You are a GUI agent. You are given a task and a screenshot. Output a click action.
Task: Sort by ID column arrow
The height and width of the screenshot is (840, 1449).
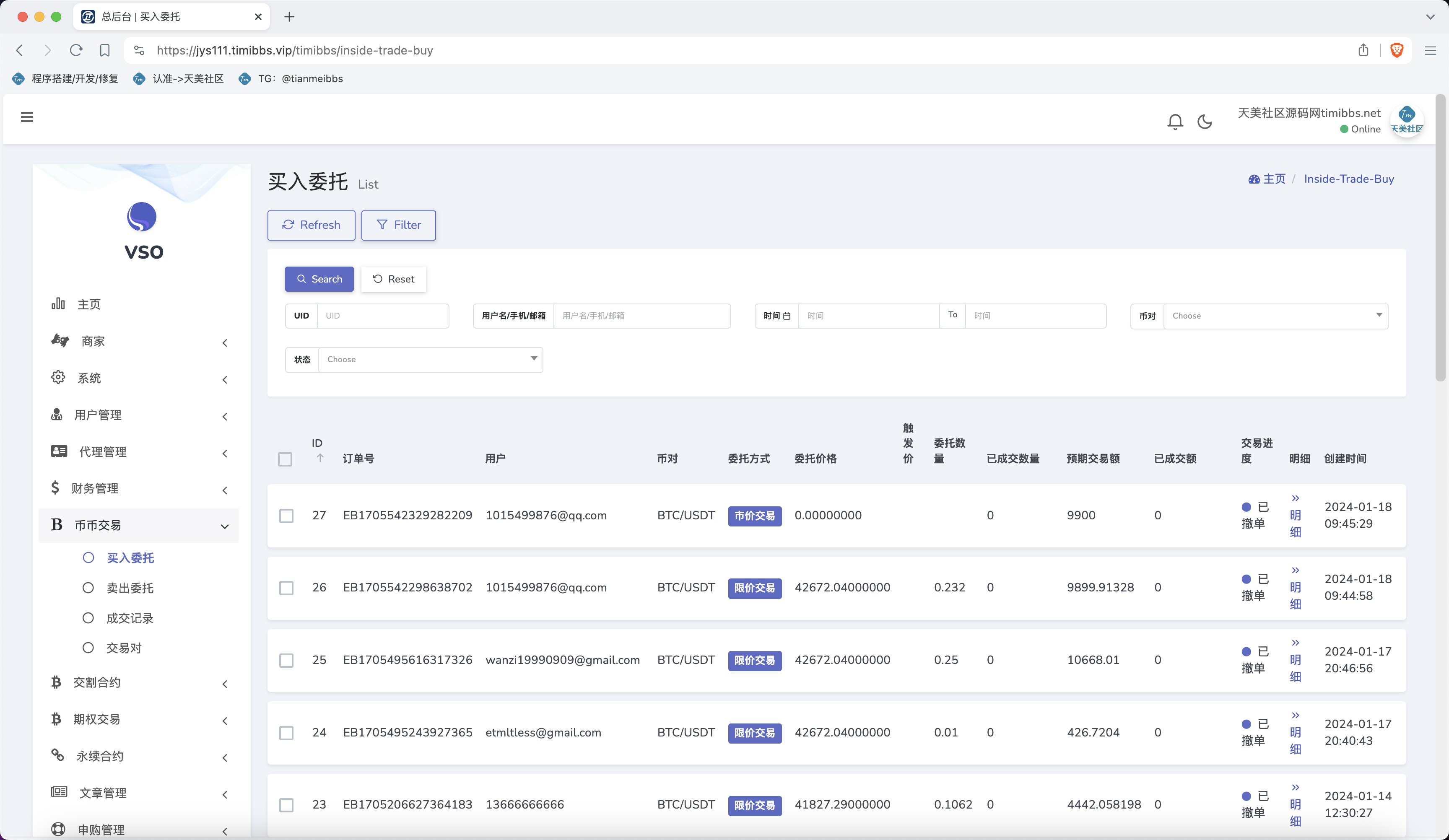(320, 458)
